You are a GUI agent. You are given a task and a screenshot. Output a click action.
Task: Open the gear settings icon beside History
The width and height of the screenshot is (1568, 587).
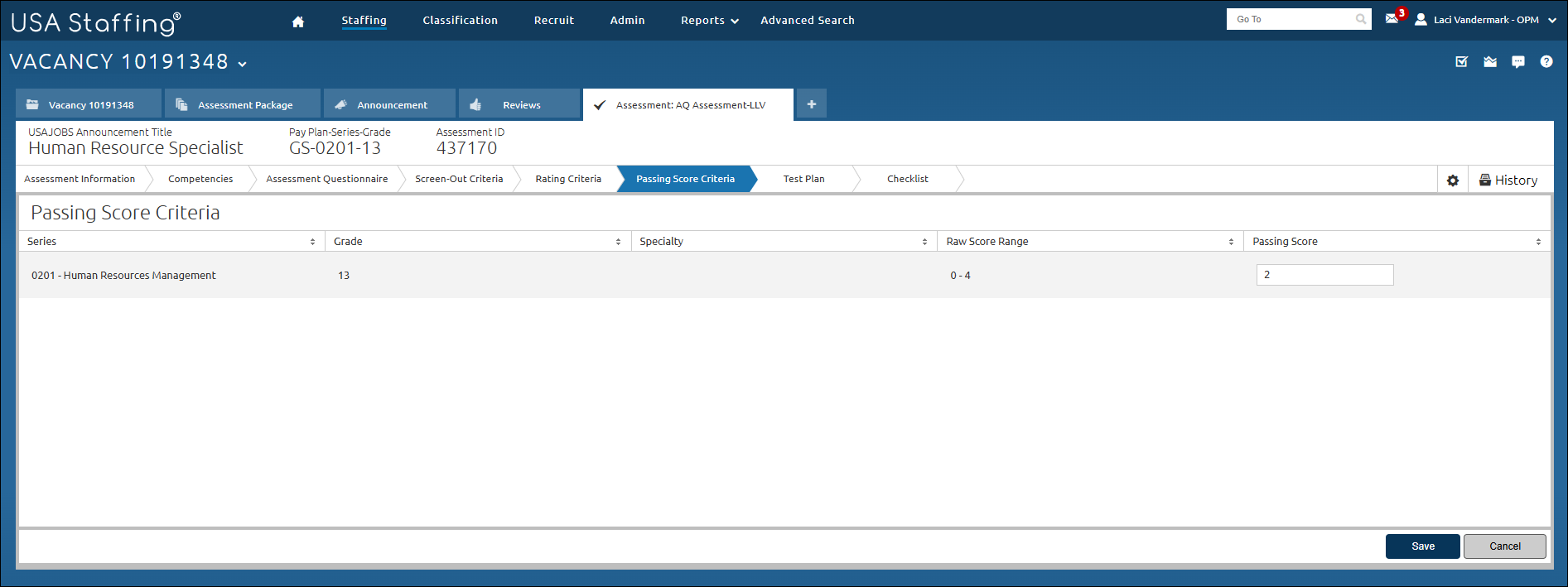1452,180
